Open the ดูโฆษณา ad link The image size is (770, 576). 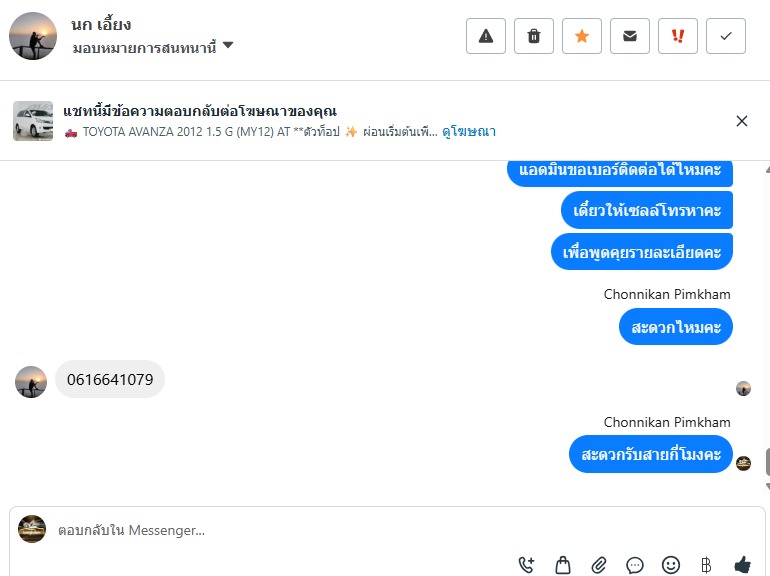469,132
